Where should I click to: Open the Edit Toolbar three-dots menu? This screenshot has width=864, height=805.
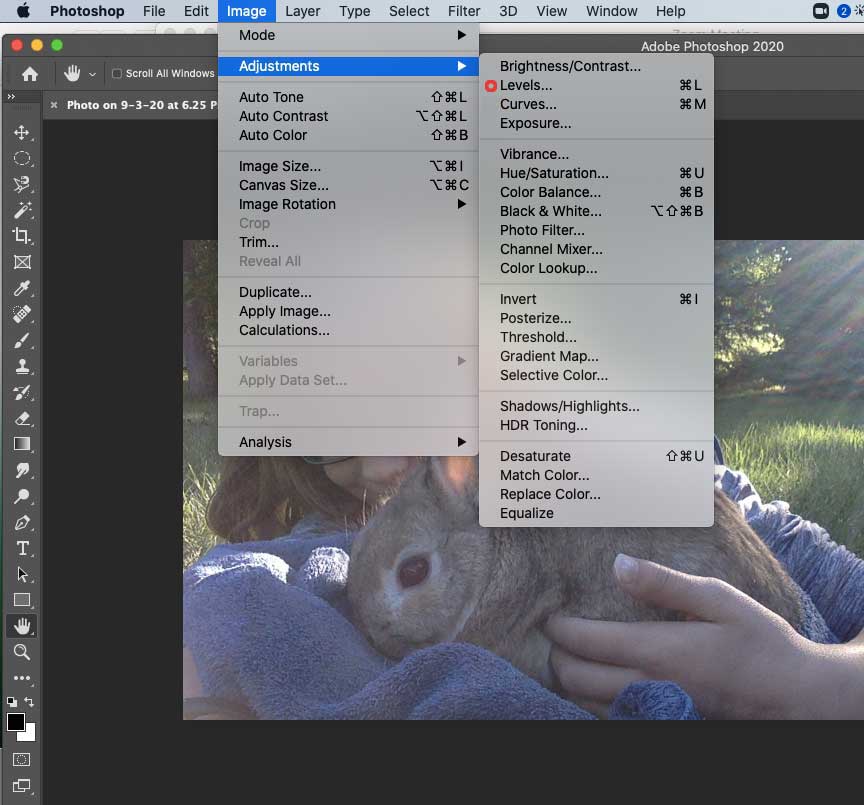click(x=22, y=678)
